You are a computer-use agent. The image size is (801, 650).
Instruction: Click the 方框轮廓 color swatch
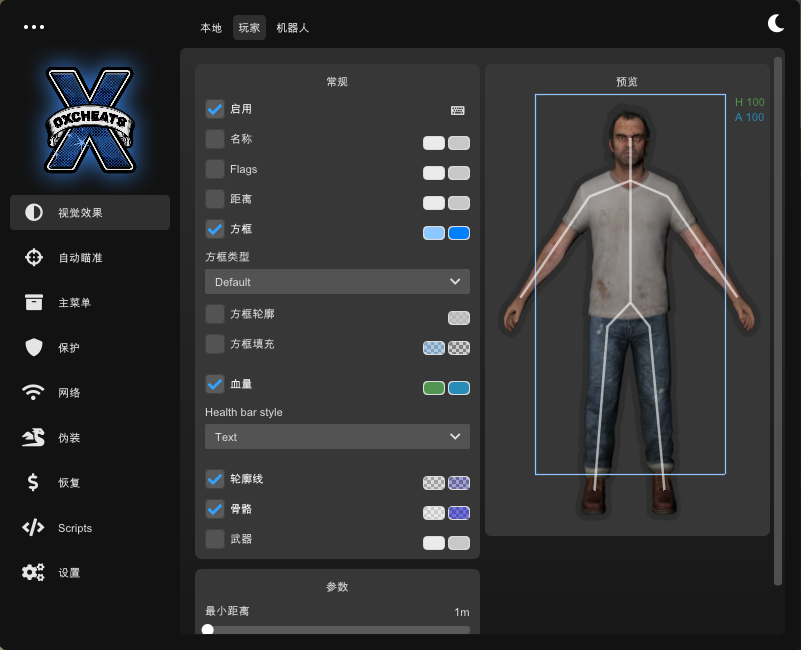click(x=459, y=318)
